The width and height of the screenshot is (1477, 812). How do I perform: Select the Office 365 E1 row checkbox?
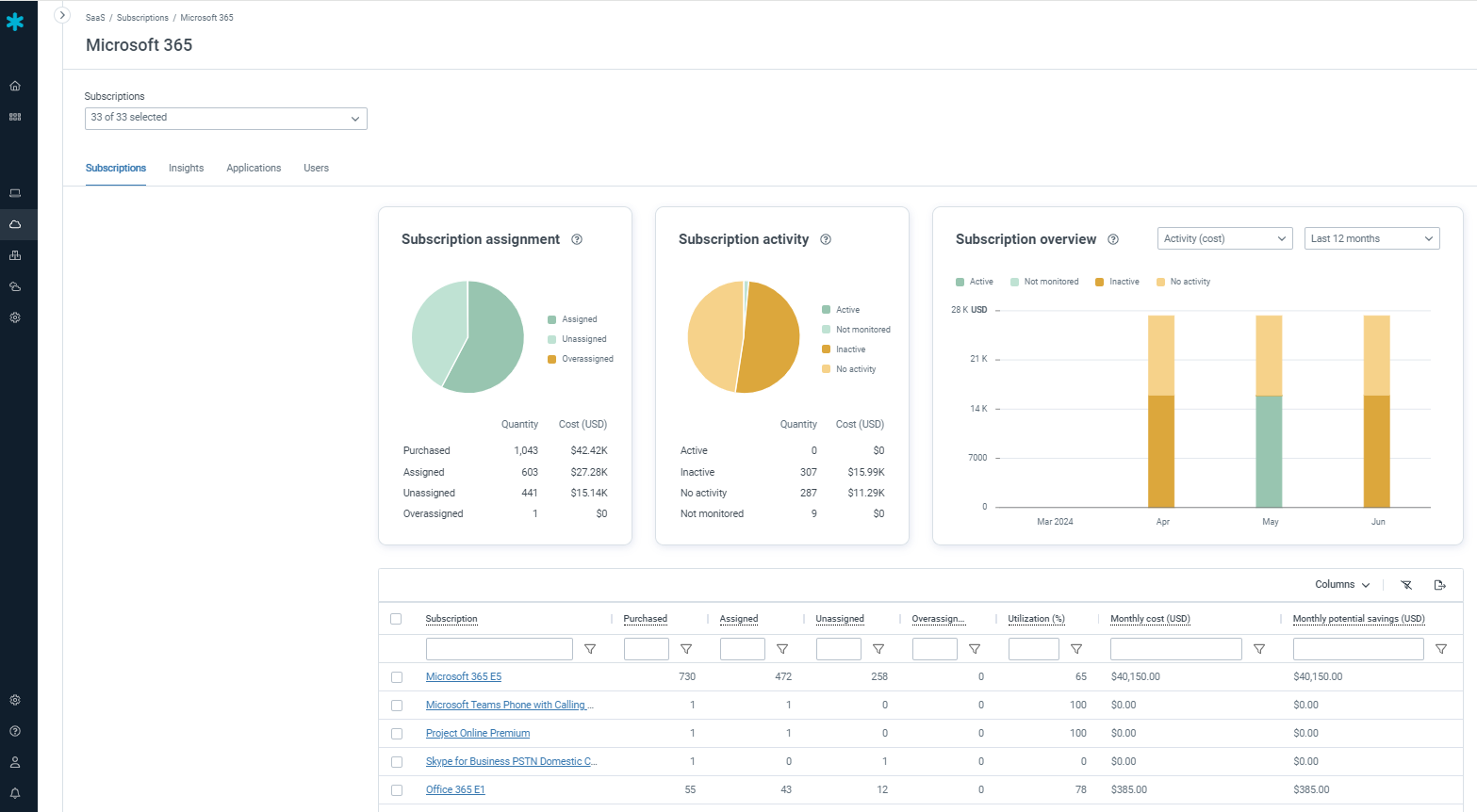tap(397, 790)
